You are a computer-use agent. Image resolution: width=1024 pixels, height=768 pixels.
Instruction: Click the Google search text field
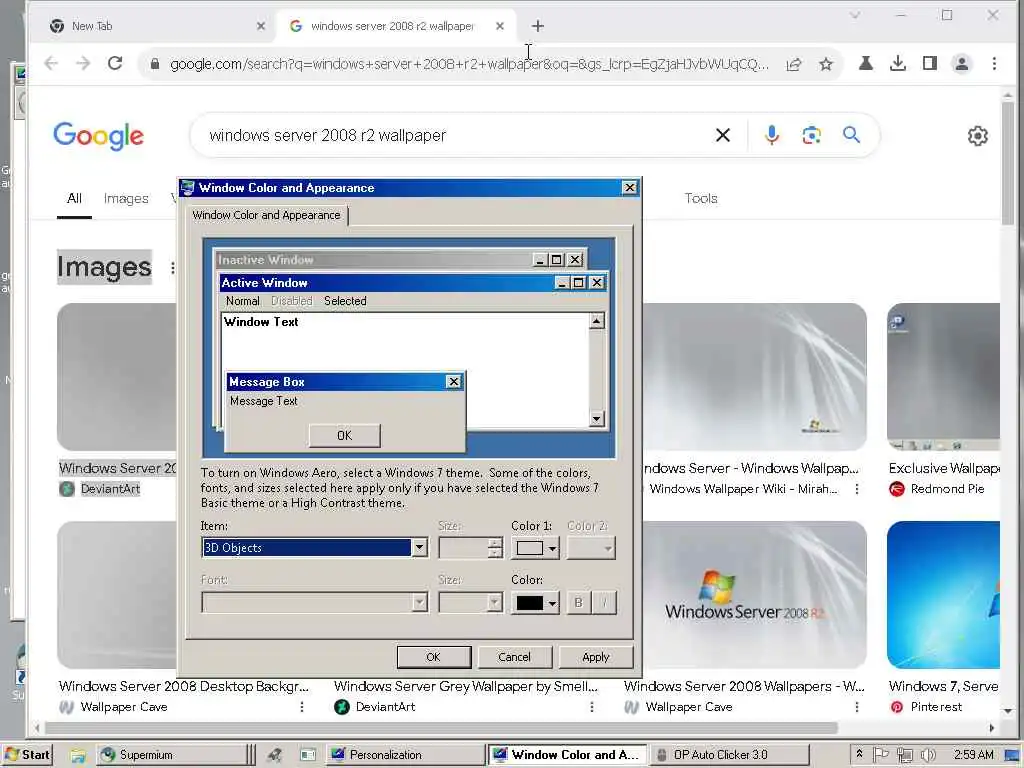[451, 135]
